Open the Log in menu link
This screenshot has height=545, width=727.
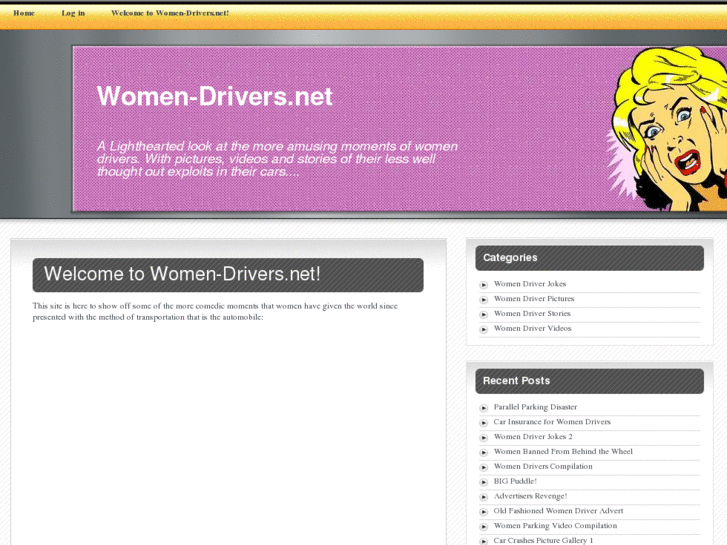[73, 13]
